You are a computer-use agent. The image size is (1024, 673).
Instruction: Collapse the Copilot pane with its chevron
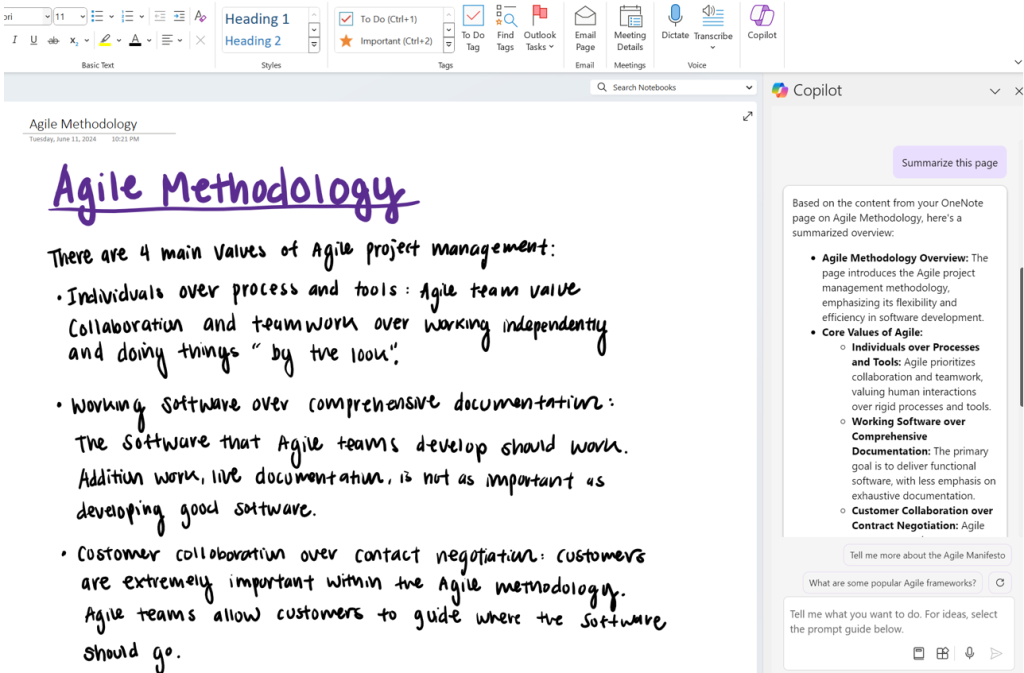point(995,90)
